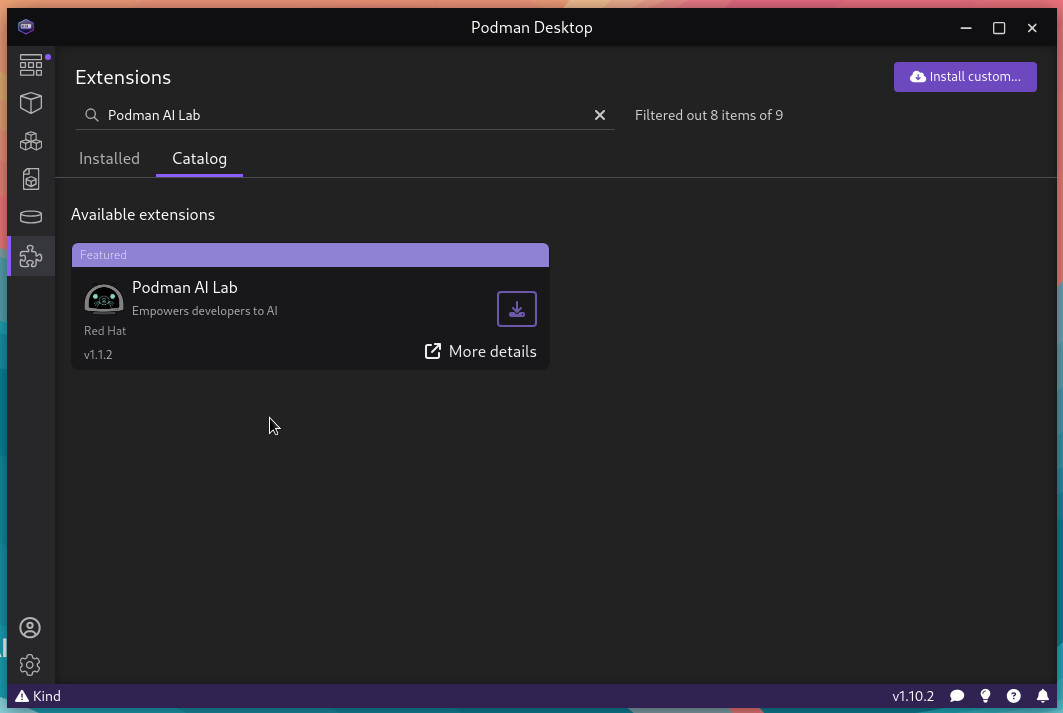Open Accounts from the sidebar
1063x713 pixels.
[30, 628]
